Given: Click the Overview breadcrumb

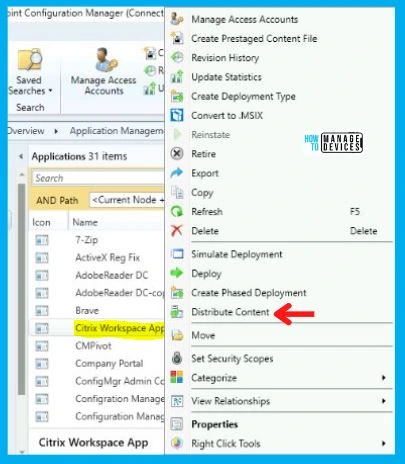Looking at the screenshot, I should click(x=26, y=131).
